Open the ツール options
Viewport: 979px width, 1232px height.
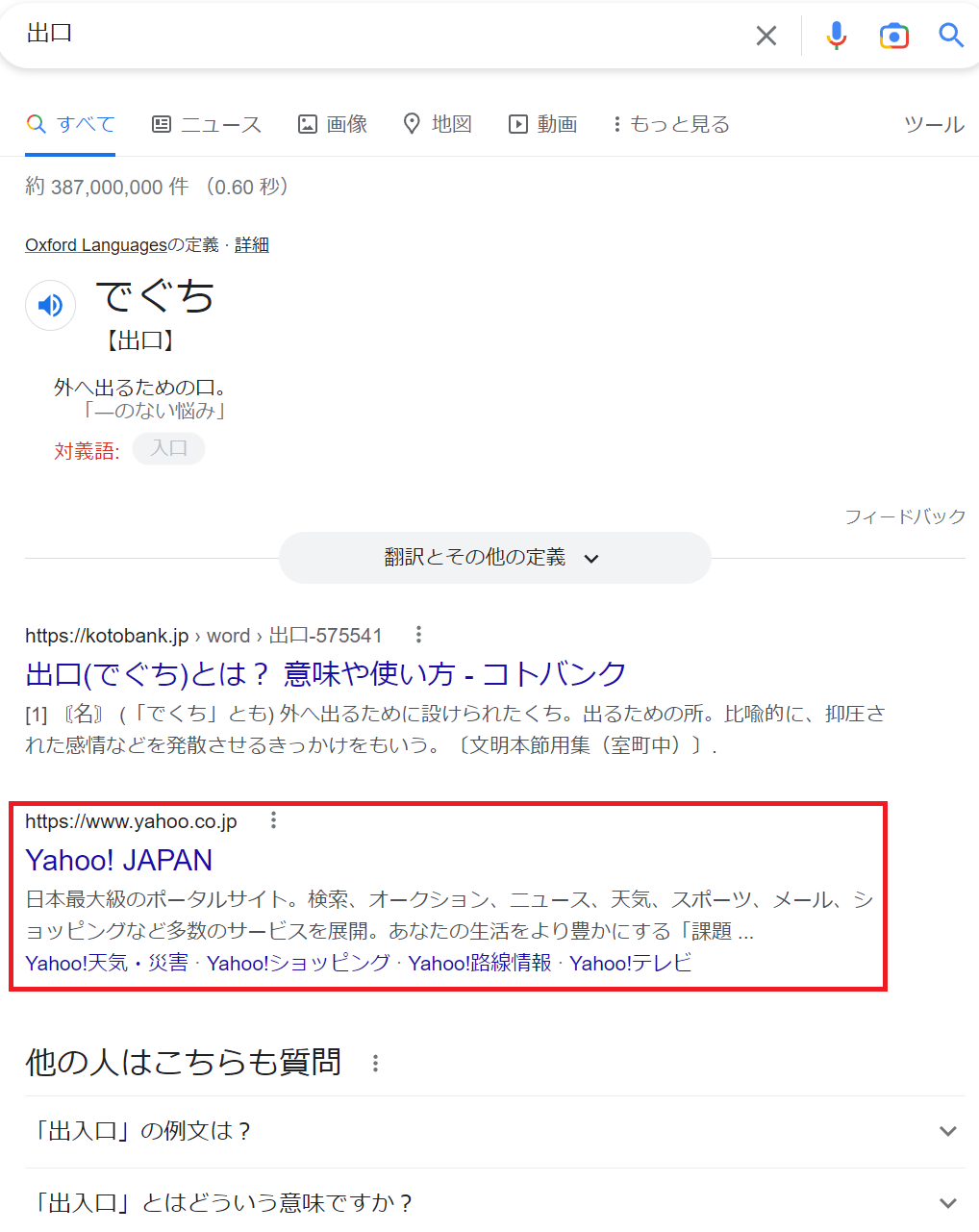[x=934, y=124]
